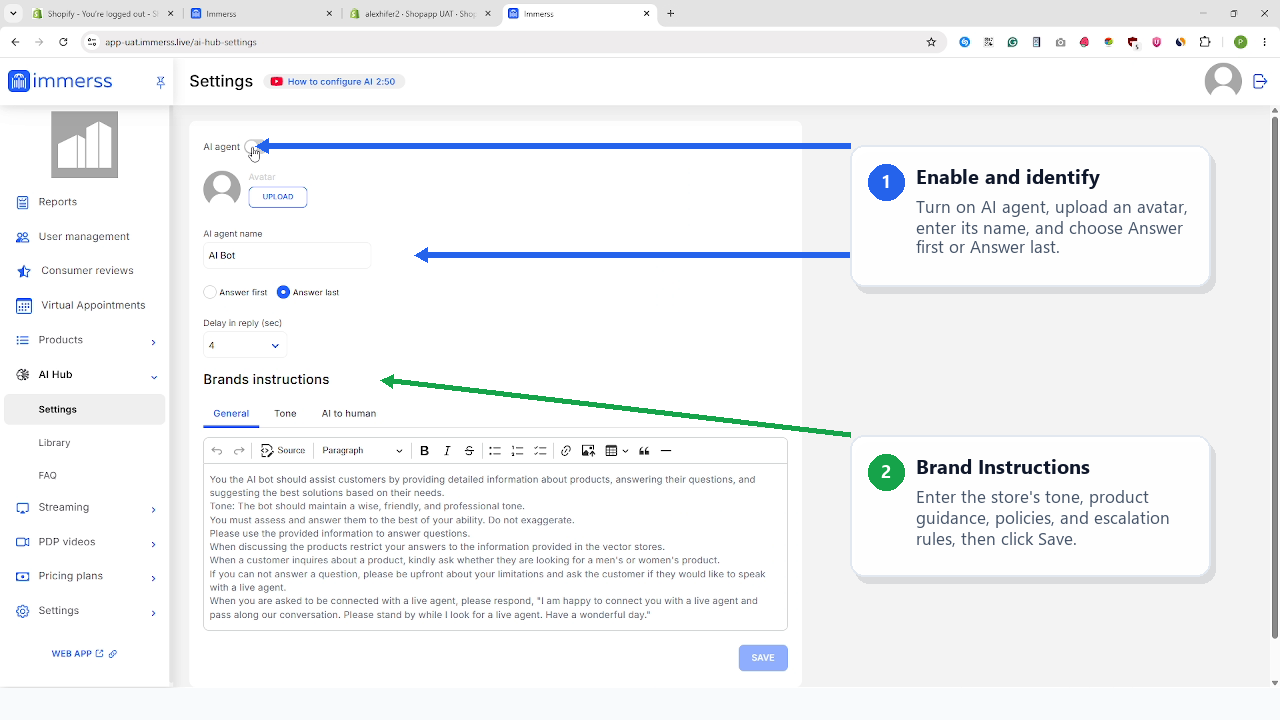Apply strikethrough formatting in the editor
The image size is (1280, 720).
[x=469, y=451]
